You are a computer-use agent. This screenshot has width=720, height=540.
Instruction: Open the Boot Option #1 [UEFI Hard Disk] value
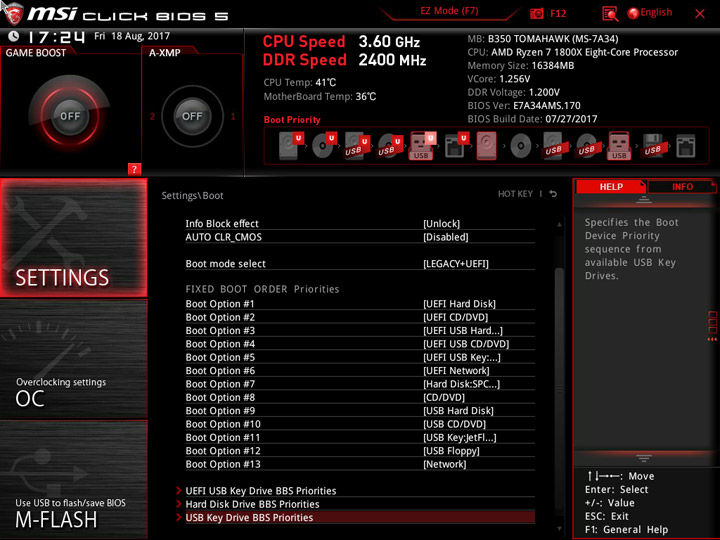click(x=459, y=304)
